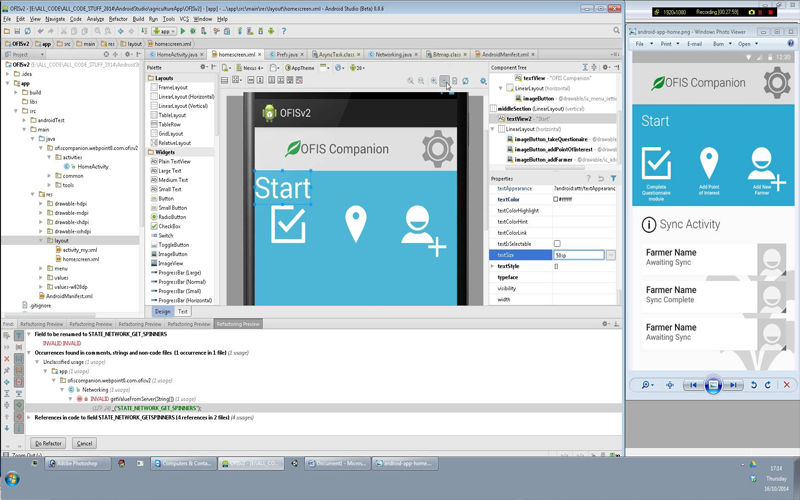Click the refresh icon in design toolbar

tap(465, 81)
